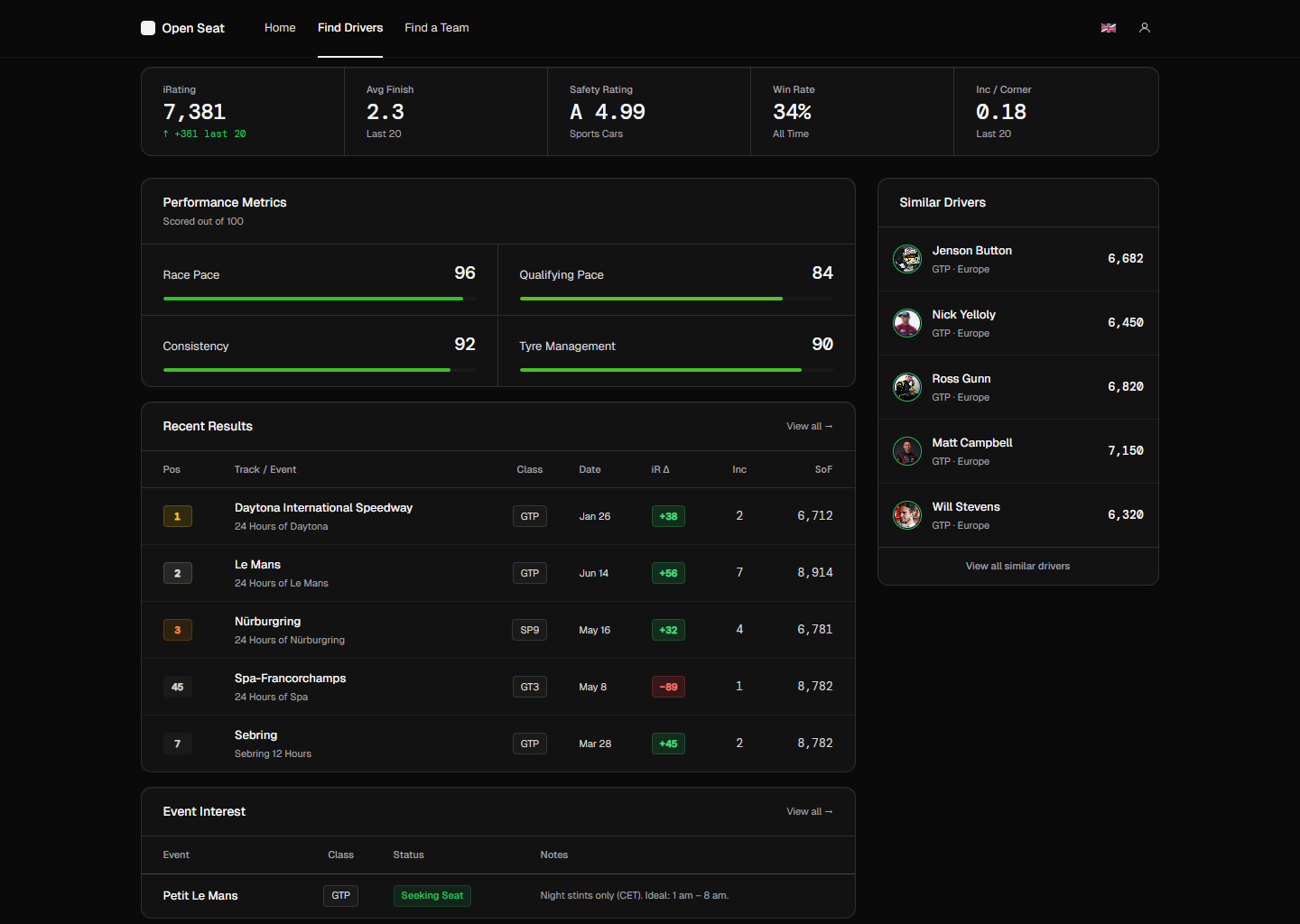
Task: Click the Open Seat logo
Action: [181, 28]
